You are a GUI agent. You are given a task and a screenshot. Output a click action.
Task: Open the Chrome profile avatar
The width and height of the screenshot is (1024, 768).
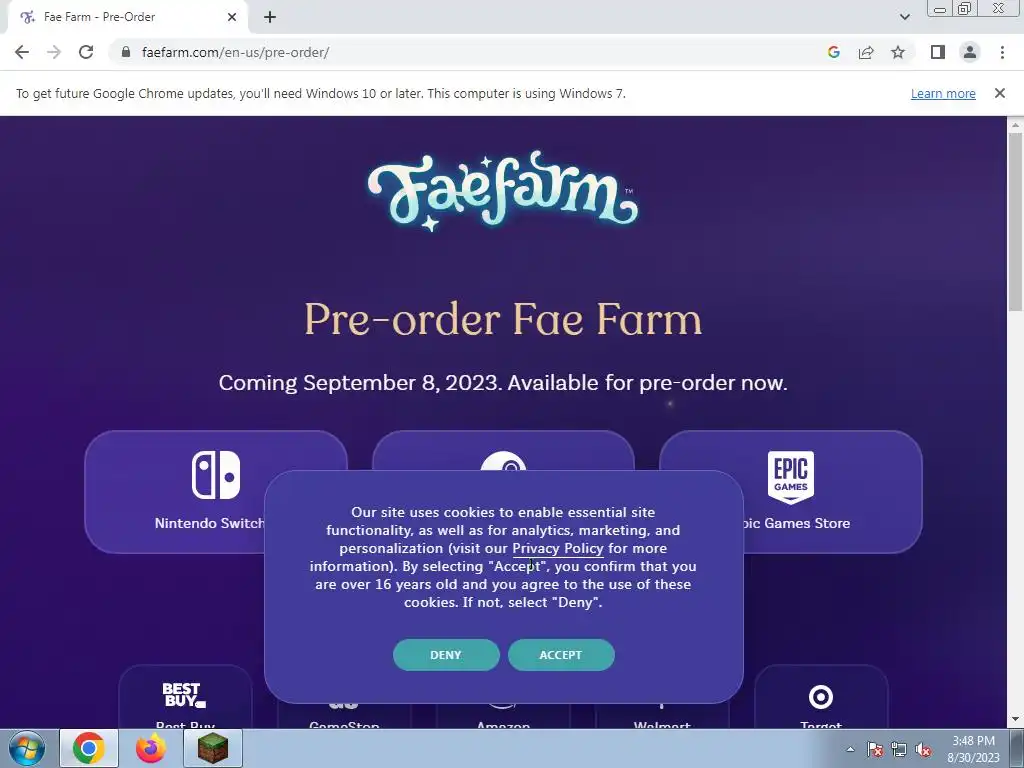970,52
